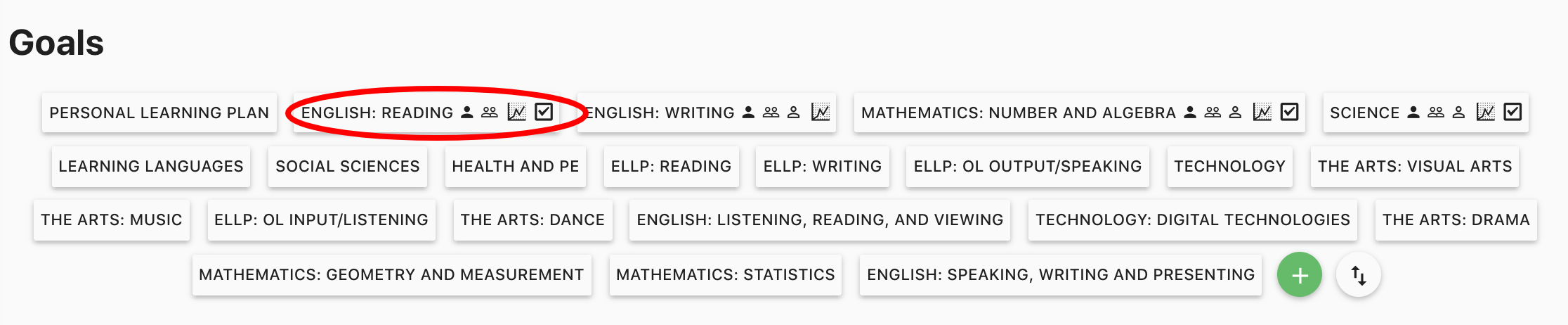Click the checkbox icon on Mathematics: Number and Algebra
1568x325 pixels.
coord(1289,113)
